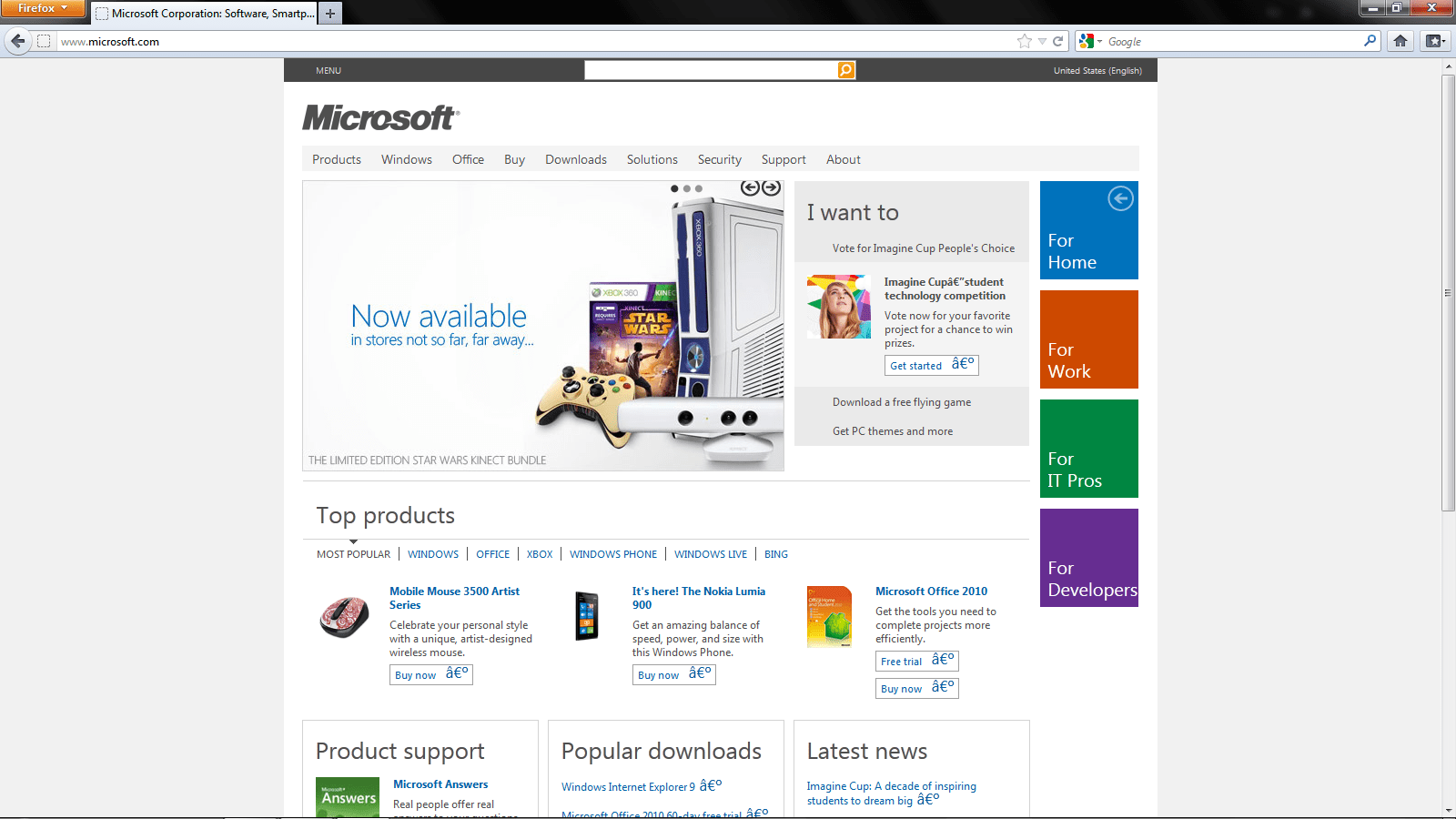1456x819 pixels.
Task: Click the Star Wars Kinect bundle banner
Action: (543, 326)
